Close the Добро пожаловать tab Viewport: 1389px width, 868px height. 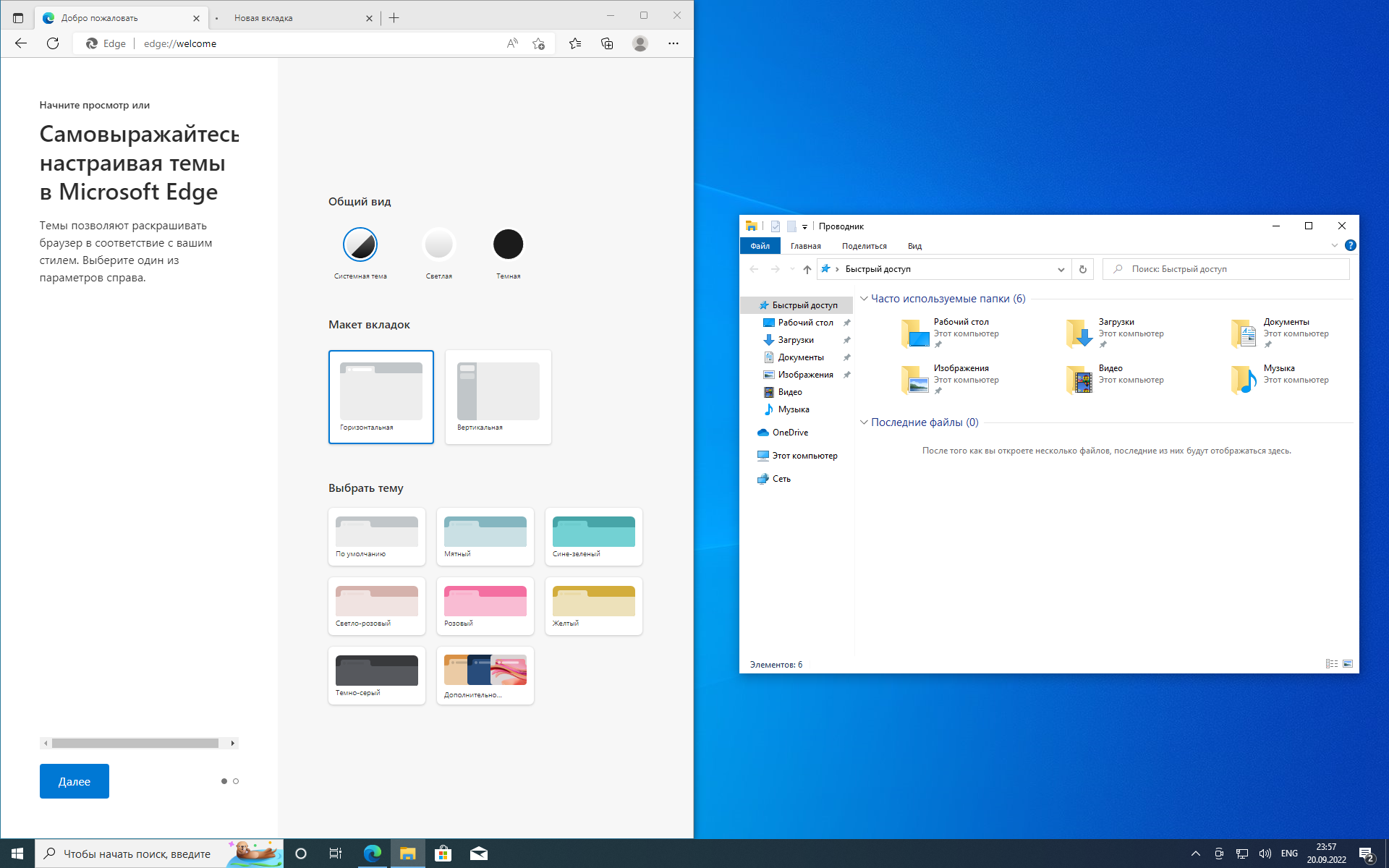pos(196,18)
